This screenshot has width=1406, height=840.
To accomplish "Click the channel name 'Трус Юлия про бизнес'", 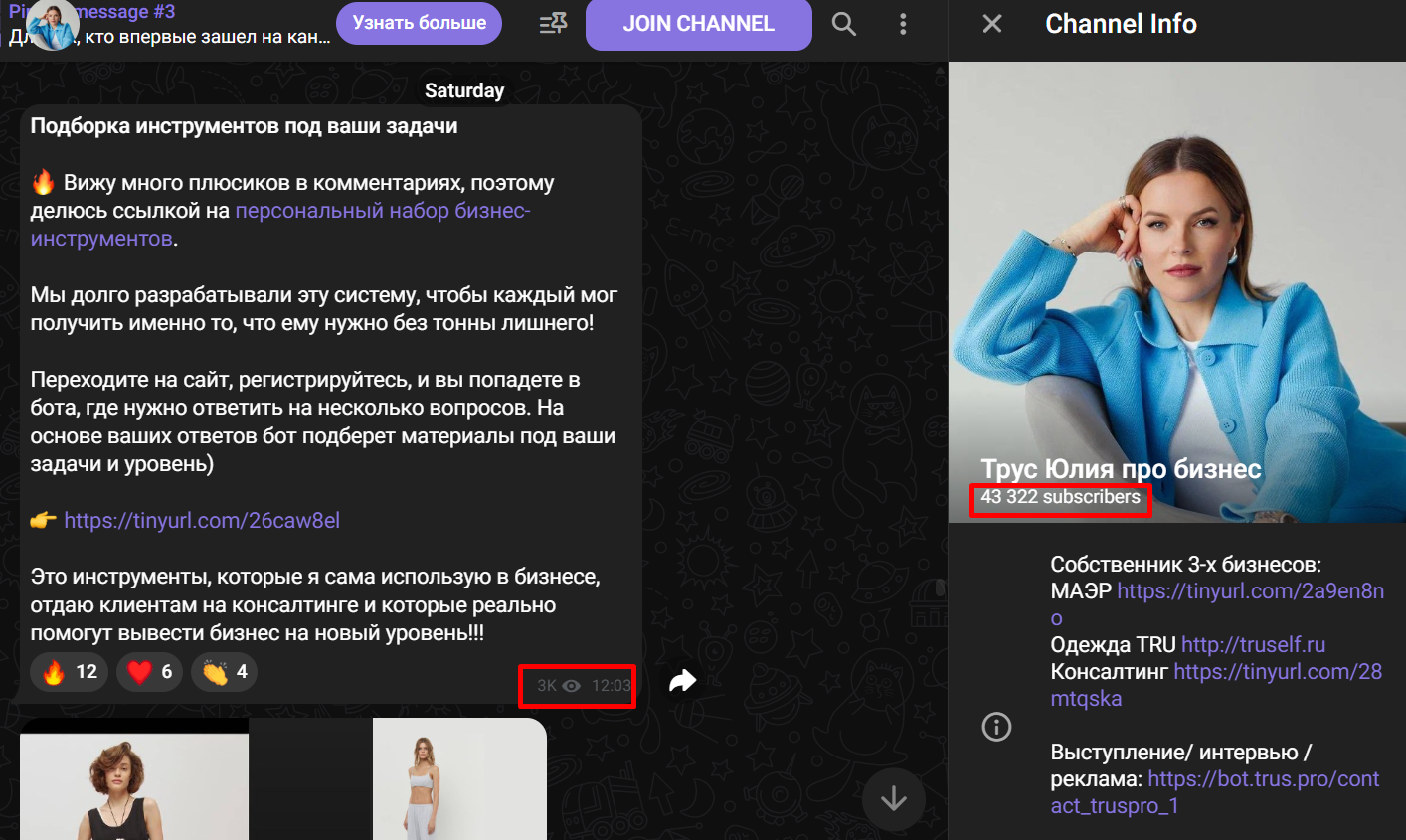I will [x=1121, y=469].
